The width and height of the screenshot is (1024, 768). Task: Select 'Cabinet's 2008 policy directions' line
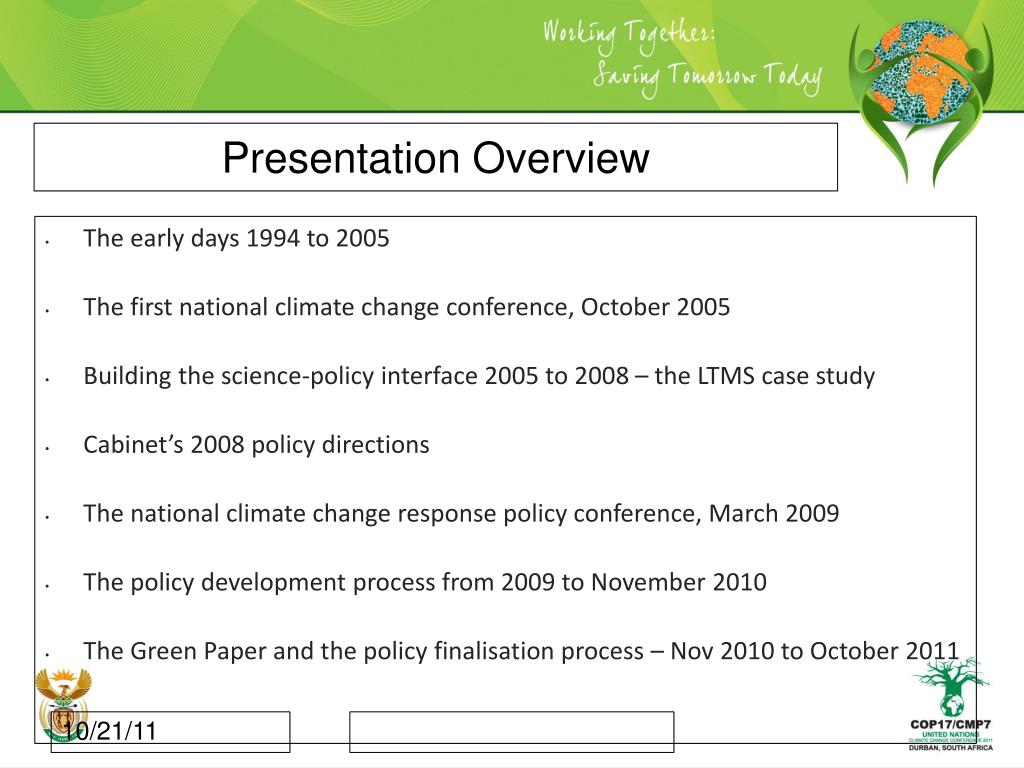point(256,445)
